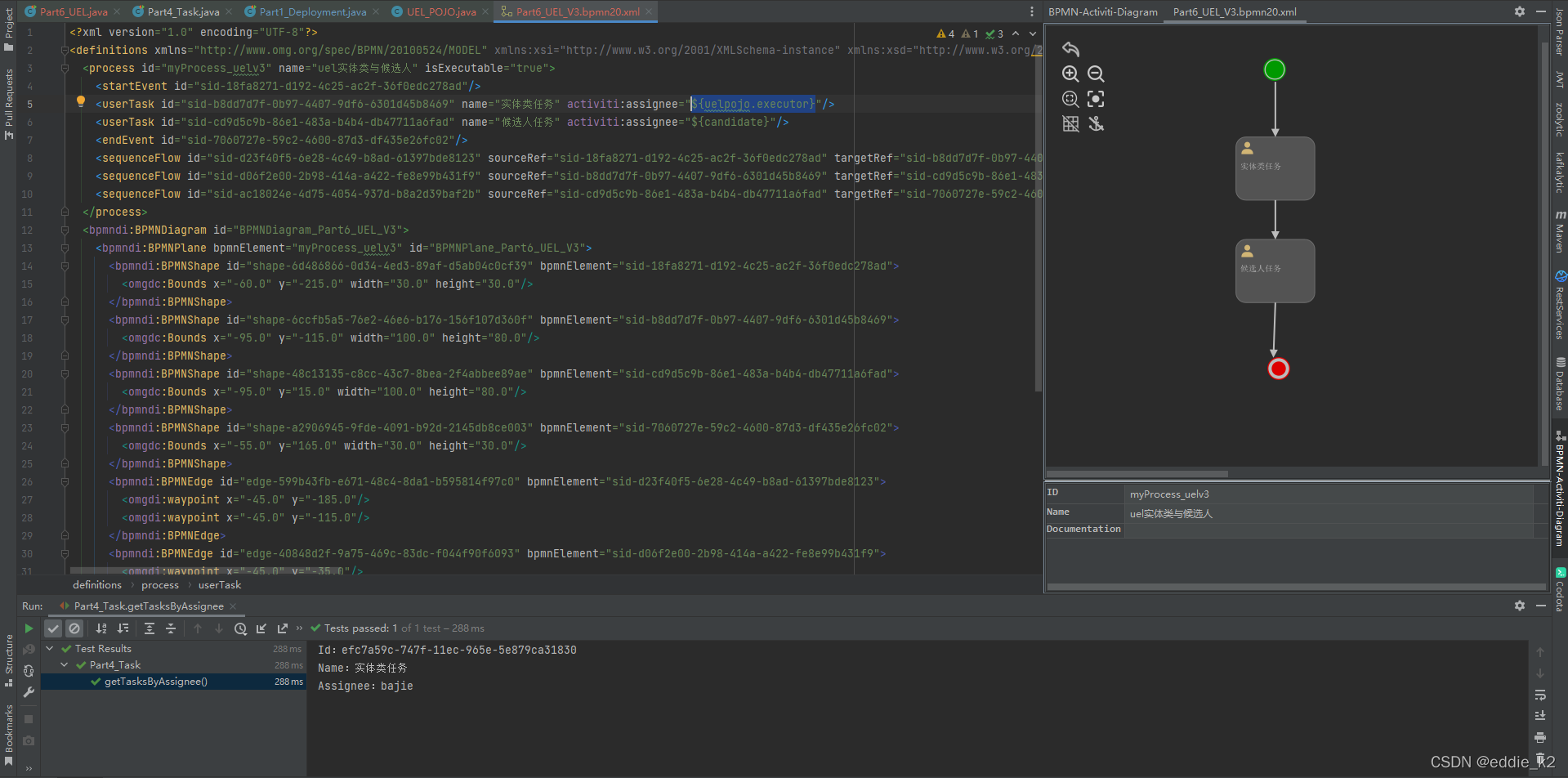Open the Bookmarks tool window
Viewport: 1568px width, 778px height.
pos(8,735)
